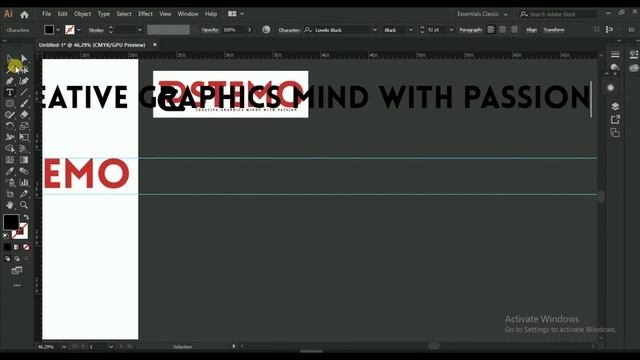Open Essentials Classic workspace switcher
Image resolution: width=640 pixels, height=360 pixels.
pos(482,14)
